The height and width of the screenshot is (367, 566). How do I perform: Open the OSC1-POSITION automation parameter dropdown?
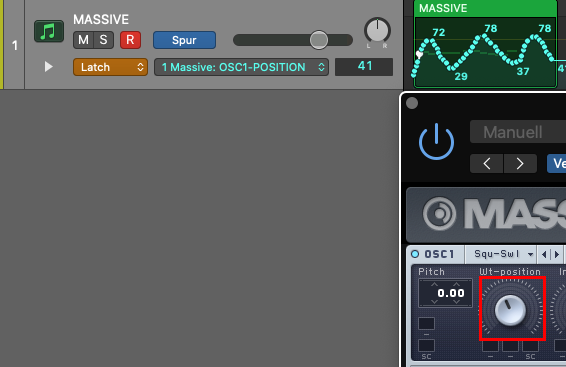pyautogui.click(x=241, y=67)
